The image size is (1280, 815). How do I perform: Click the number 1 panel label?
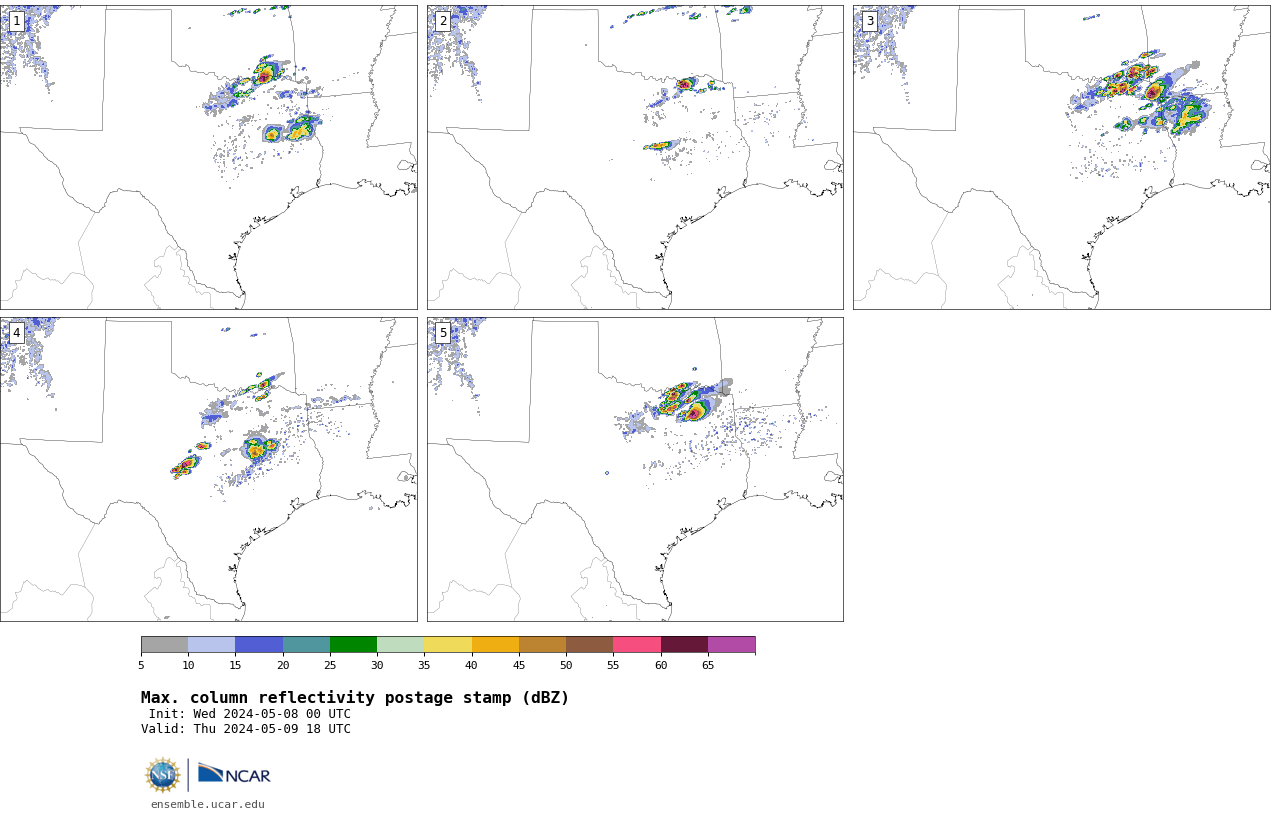[16, 21]
